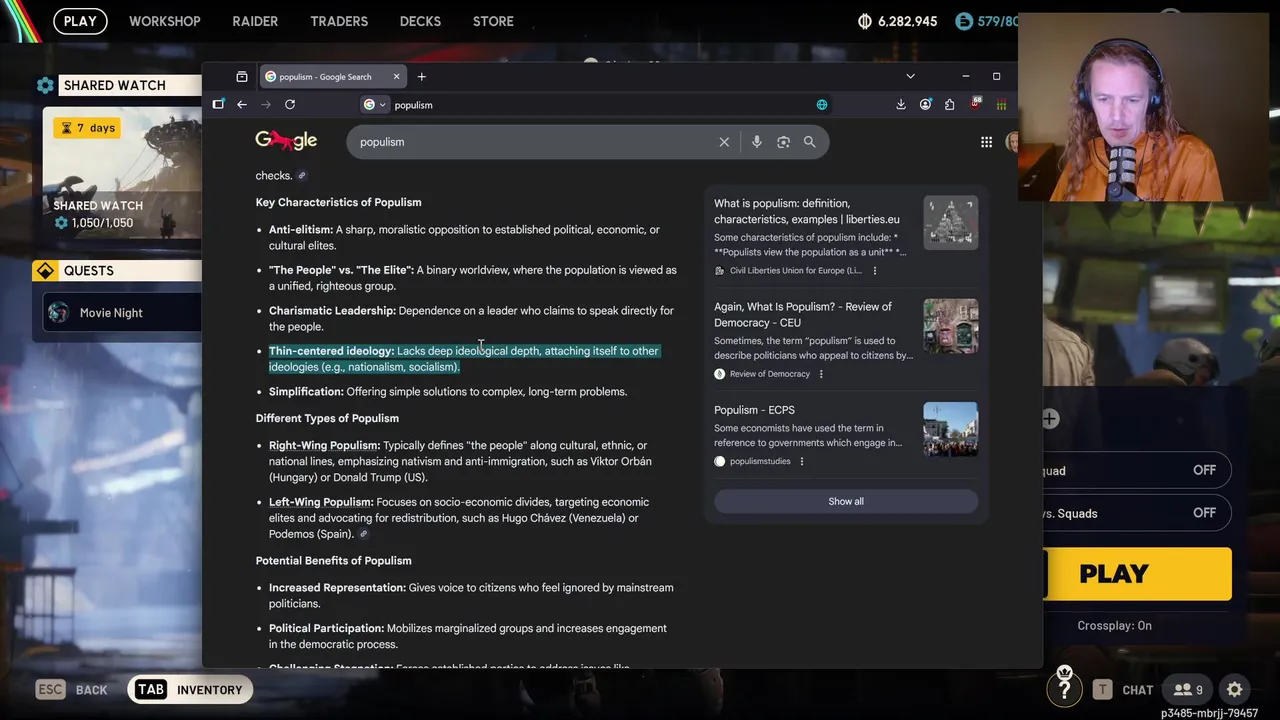The image size is (1280, 720).
Task: Open browser downloads icon
Action: pyautogui.click(x=901, y=104)
